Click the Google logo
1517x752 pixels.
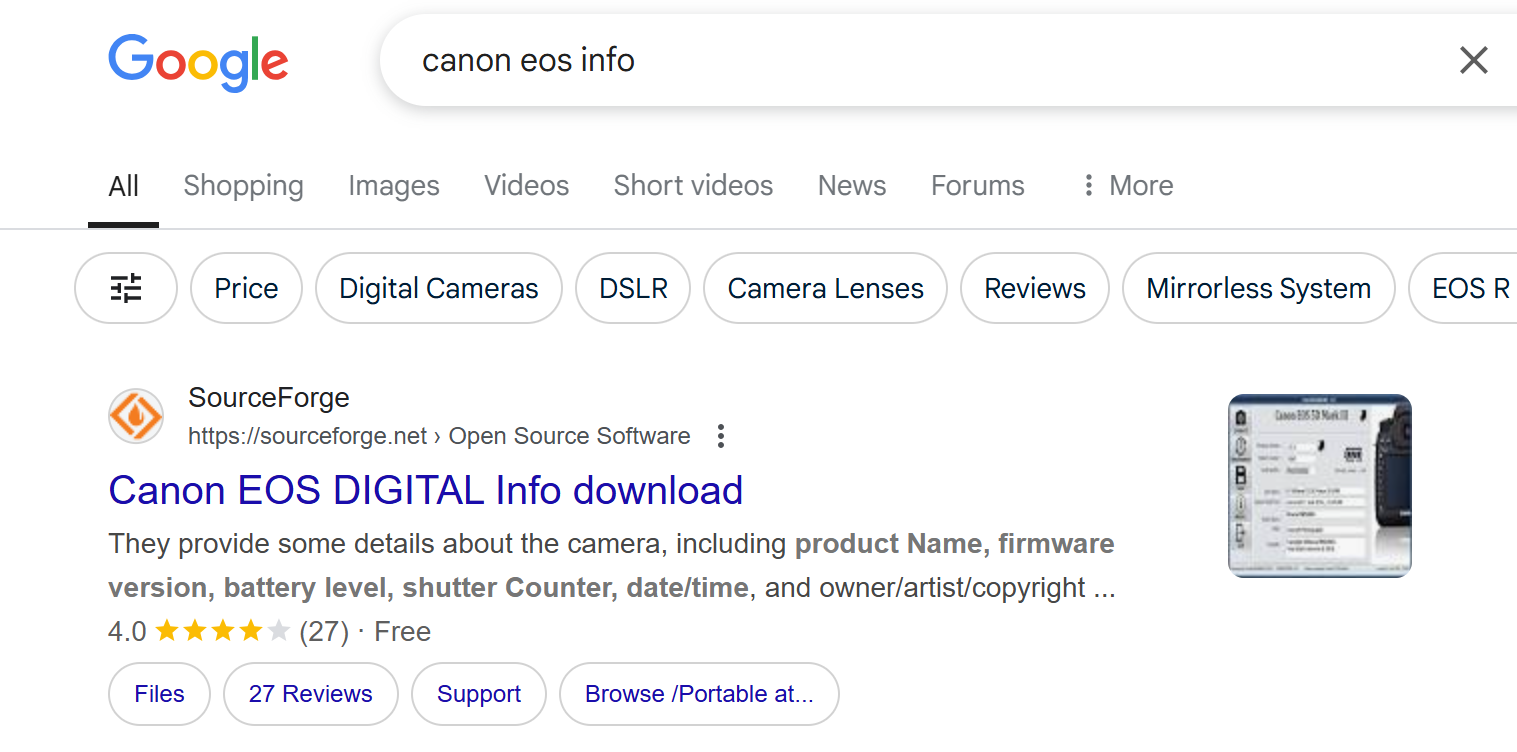coord(198,62)
